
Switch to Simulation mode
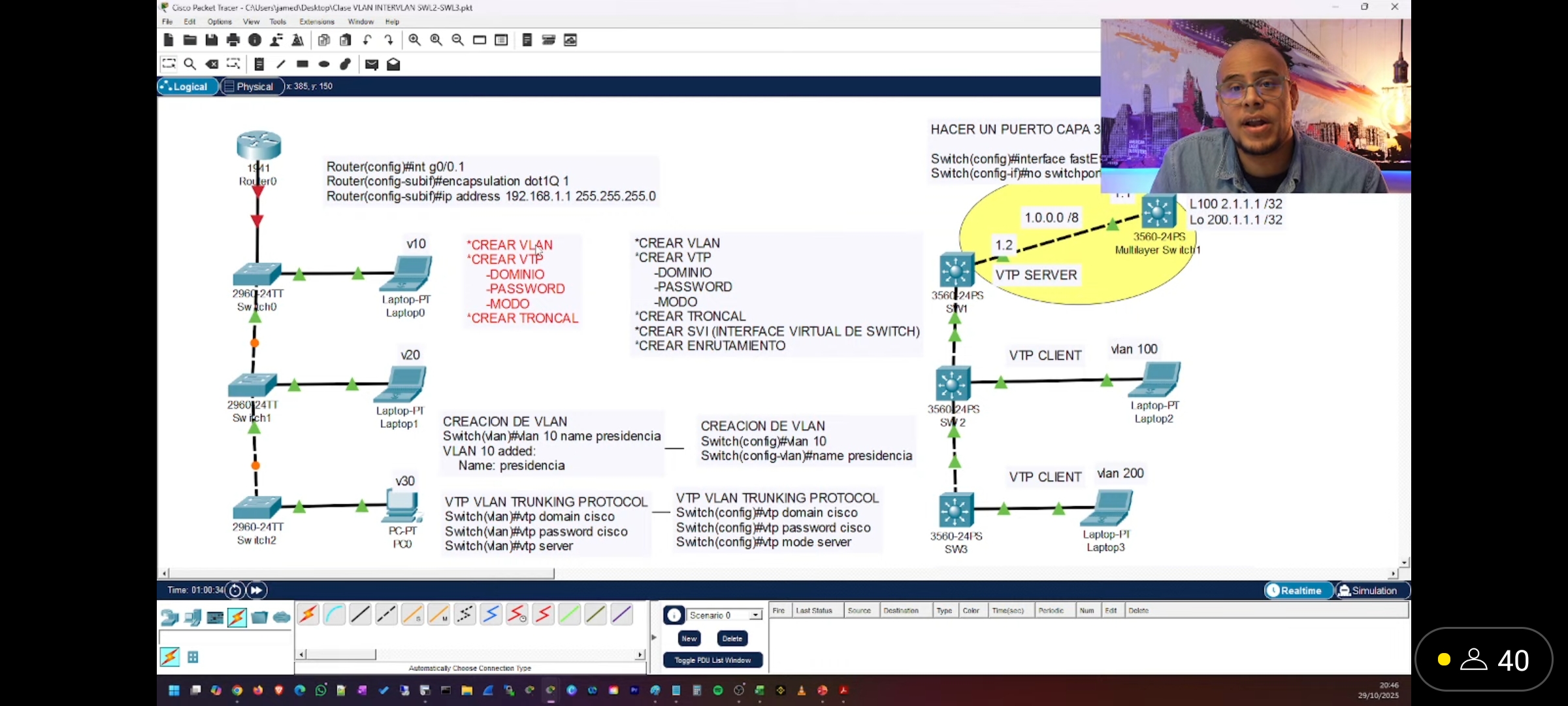1372,590
